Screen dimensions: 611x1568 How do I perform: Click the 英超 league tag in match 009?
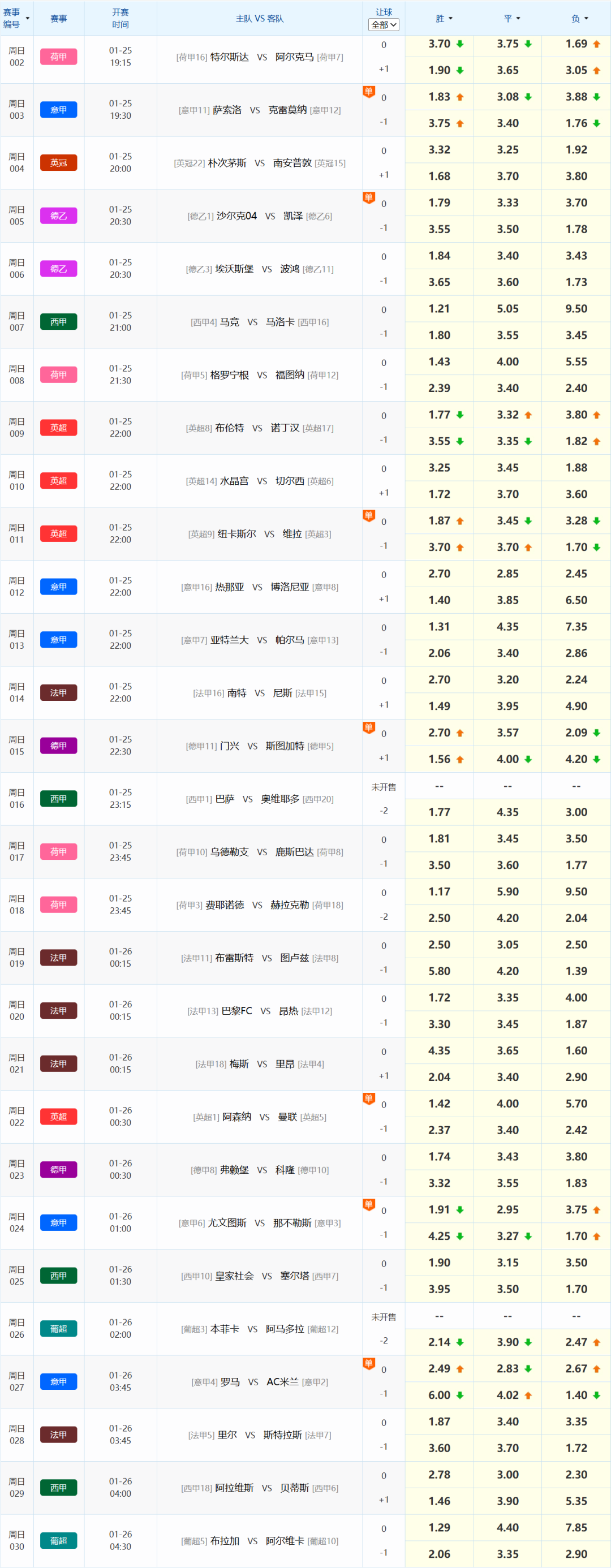58,428
